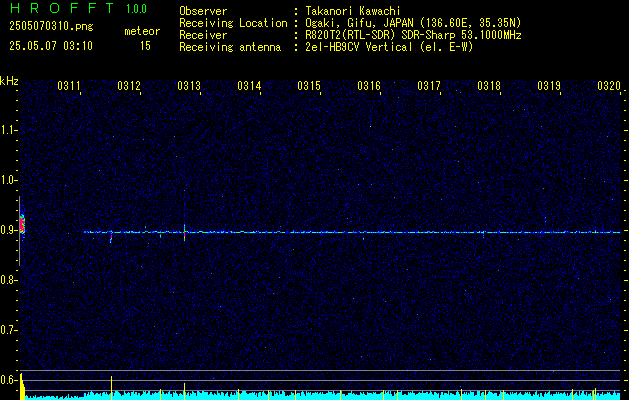Click the 0319 time marker
Image resolution: width=629 pixels, height=400 pixels.
[549, 86]
